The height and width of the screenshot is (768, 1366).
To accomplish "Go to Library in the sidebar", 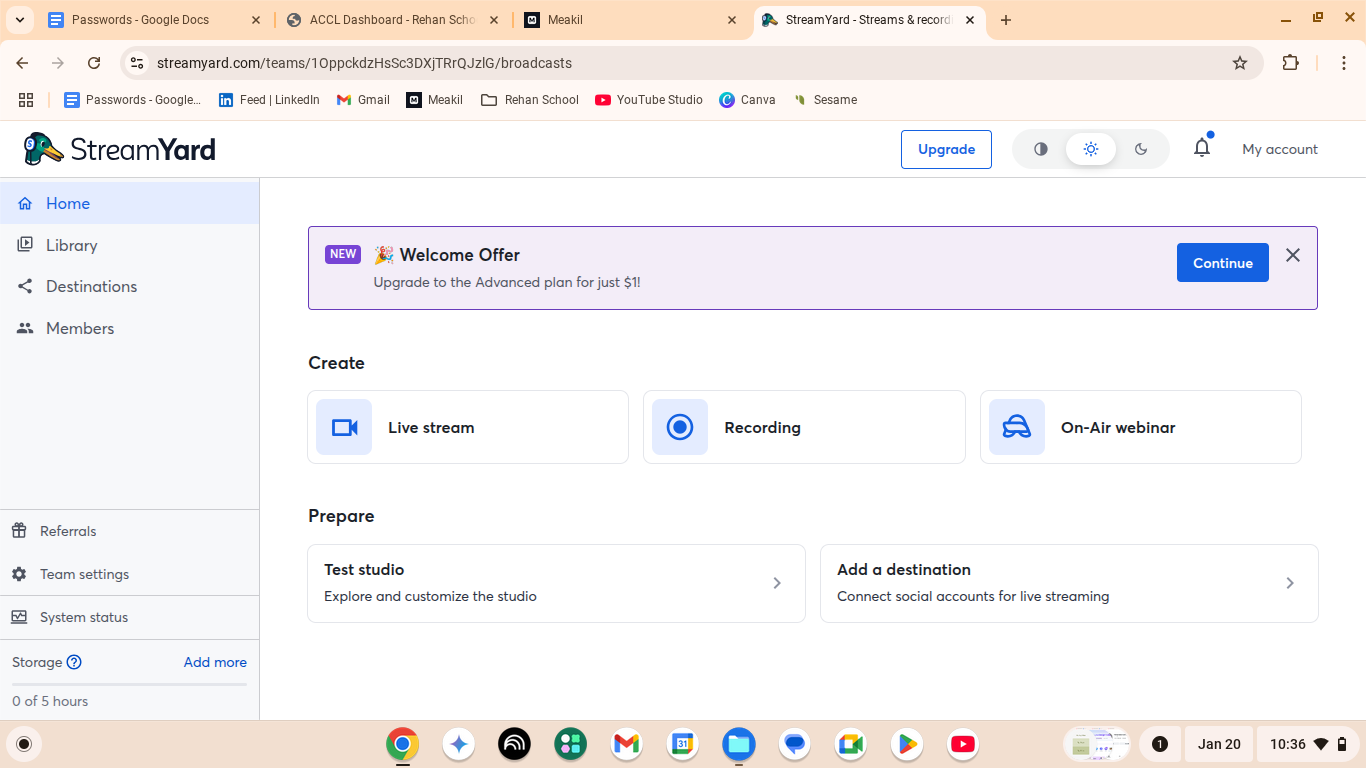I will pos(71,245).
